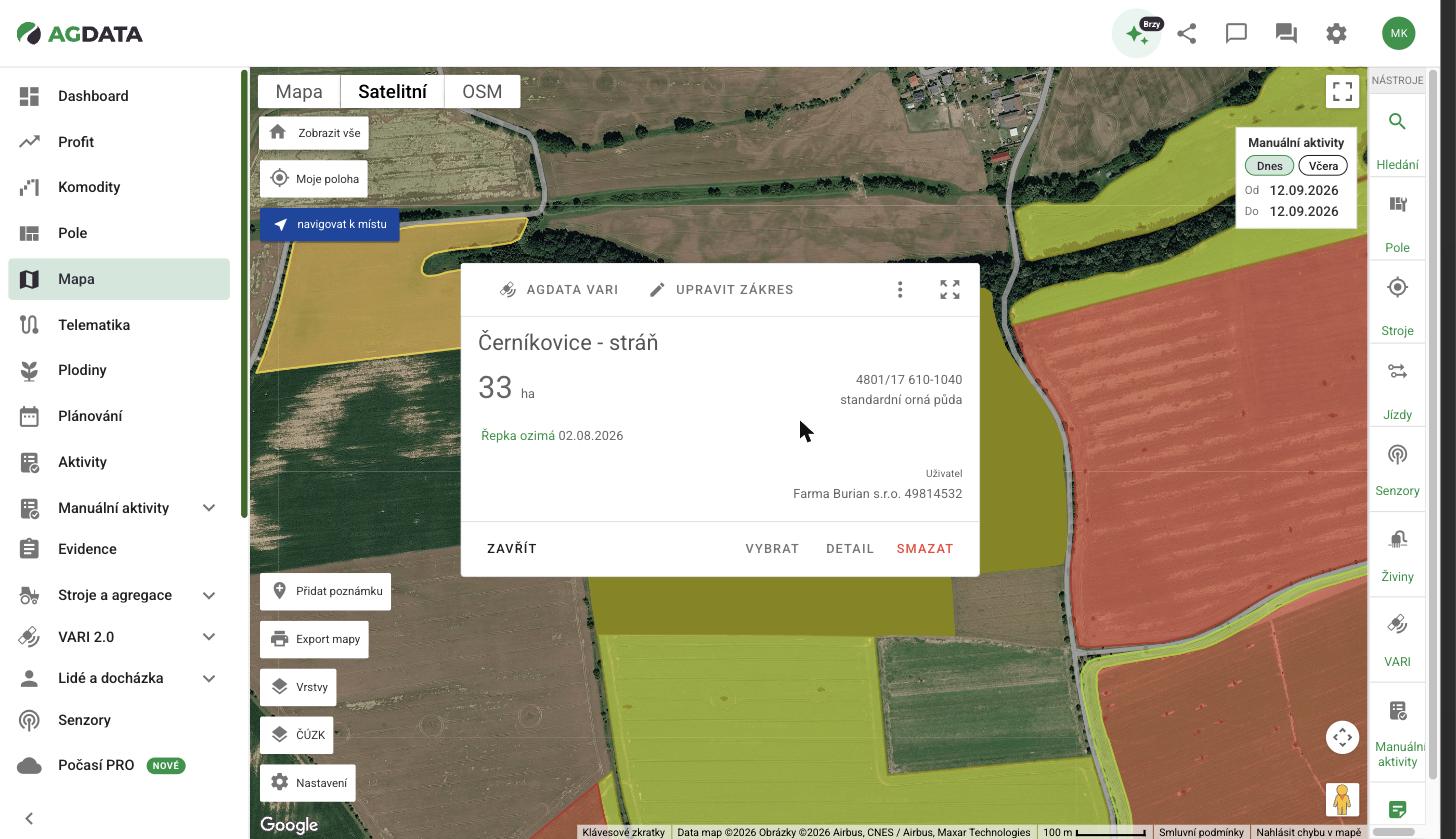Viewport: 1456px width, 839px height.
Task: Click the Řepka ozimá crop link
Action: (518, 436)
